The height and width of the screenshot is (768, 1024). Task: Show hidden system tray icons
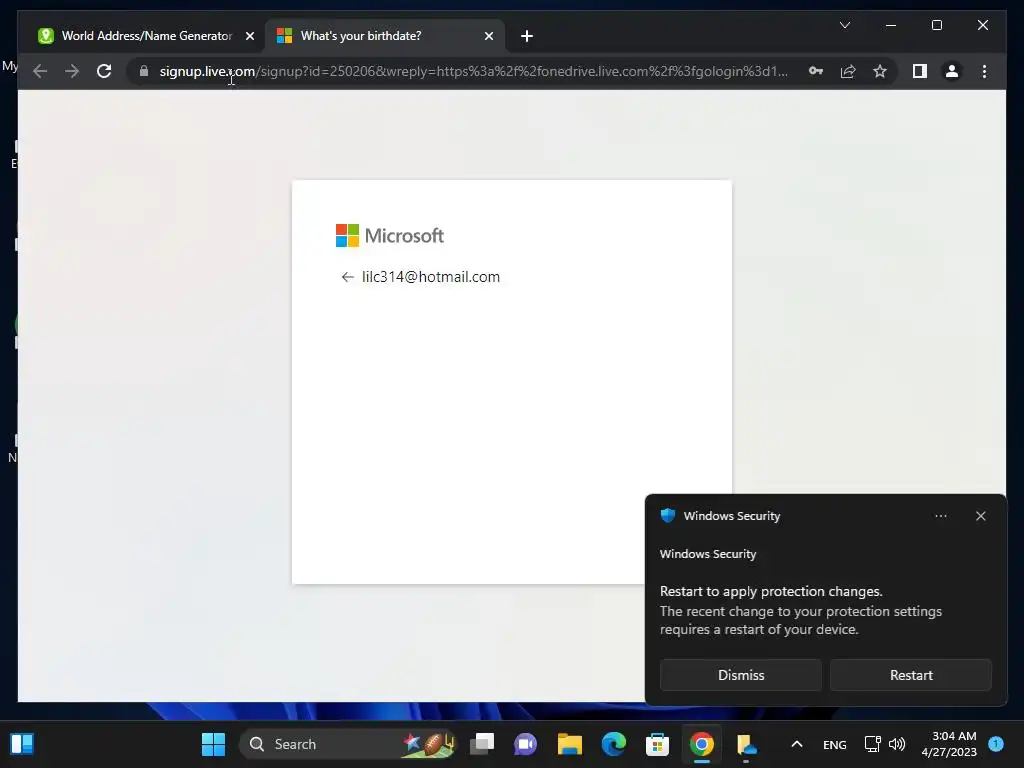[797, 744]
